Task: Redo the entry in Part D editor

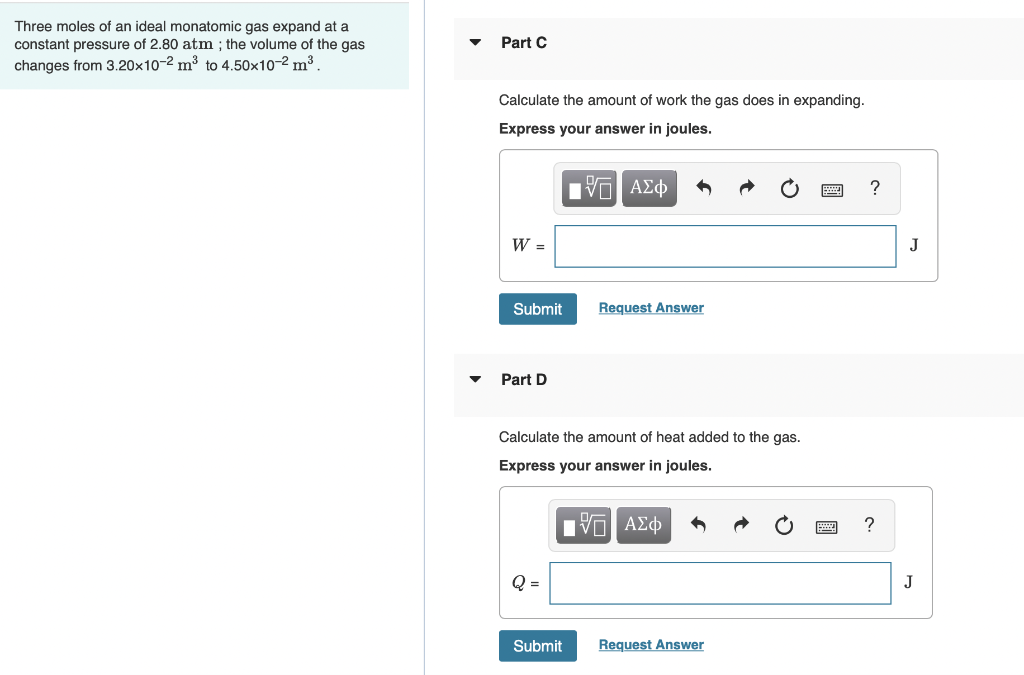Action: click(x=740, y=525)
